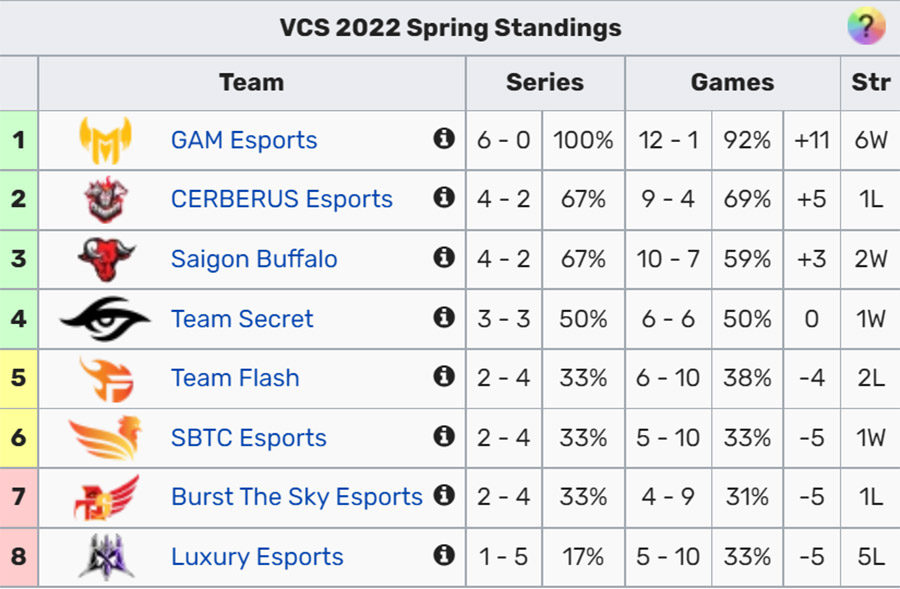Image resolution: width=900 pixels, height=589 pixels.
Task: Click the Games column header
Action: coord(732,83)
